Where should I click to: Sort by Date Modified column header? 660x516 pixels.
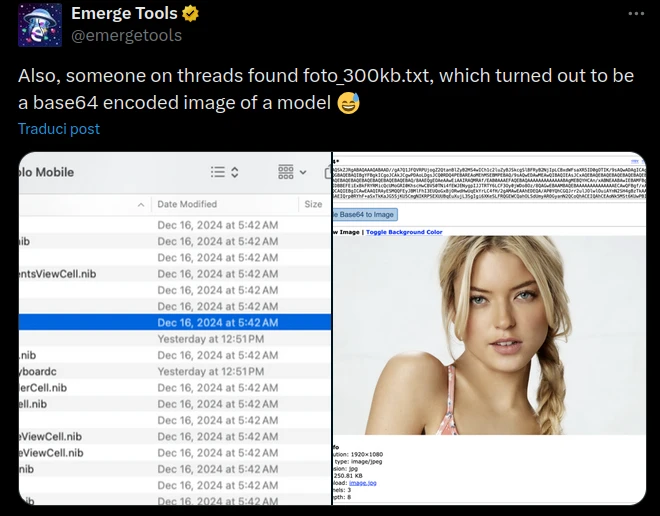coord(187,204)
